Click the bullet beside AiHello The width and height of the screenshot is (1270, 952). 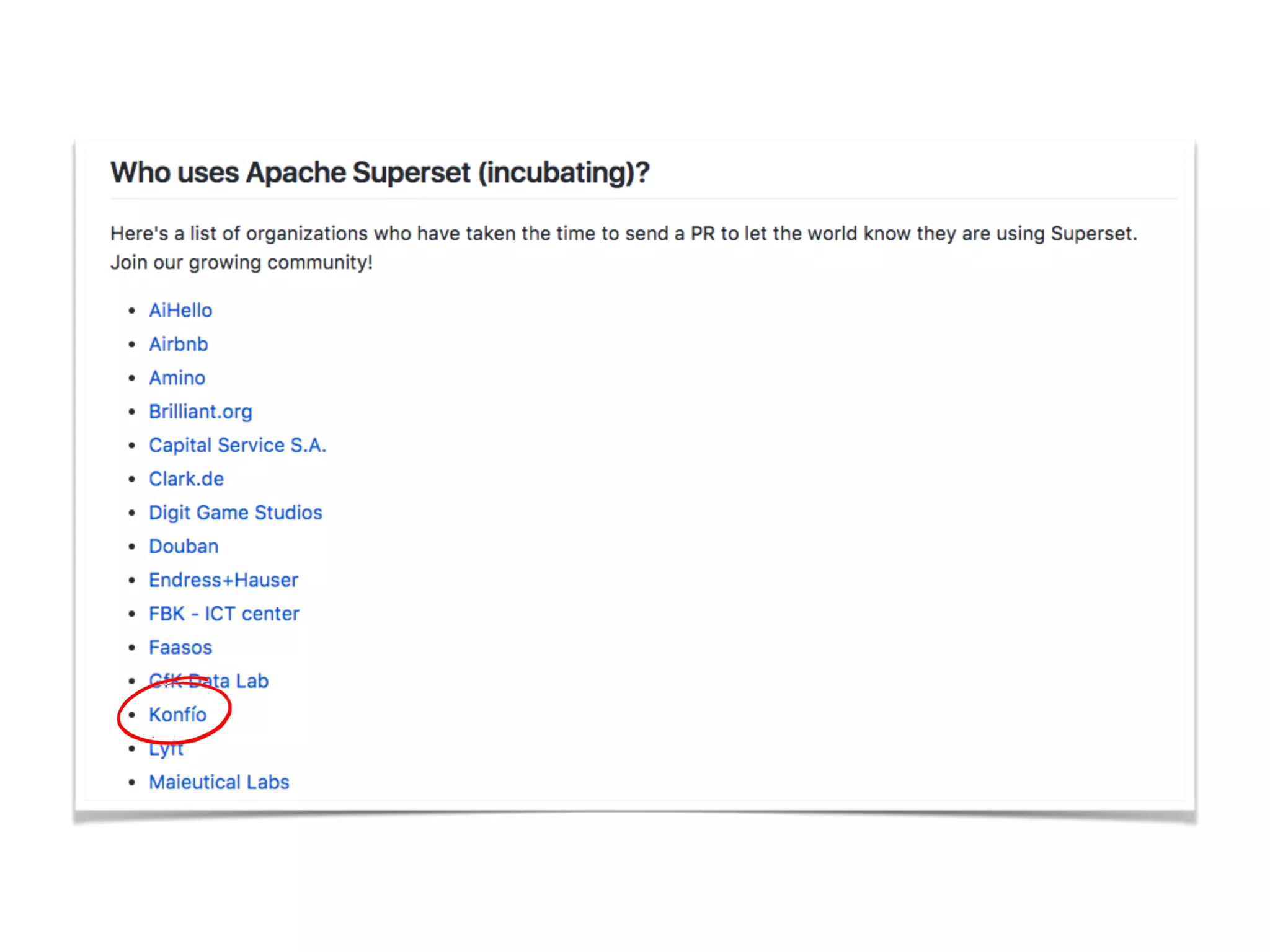point(131,311)
